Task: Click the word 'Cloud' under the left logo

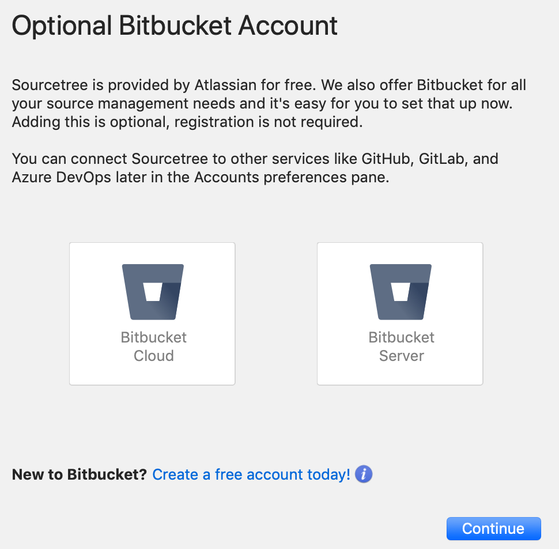Action: tap(154, 356)
